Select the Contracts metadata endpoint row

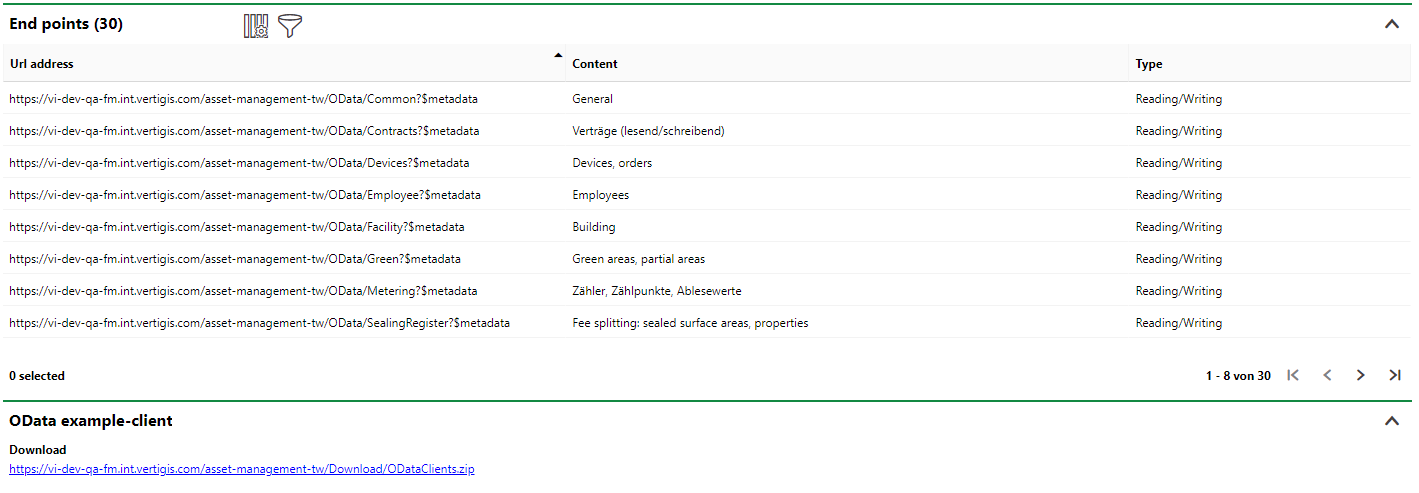coord(244,131)
